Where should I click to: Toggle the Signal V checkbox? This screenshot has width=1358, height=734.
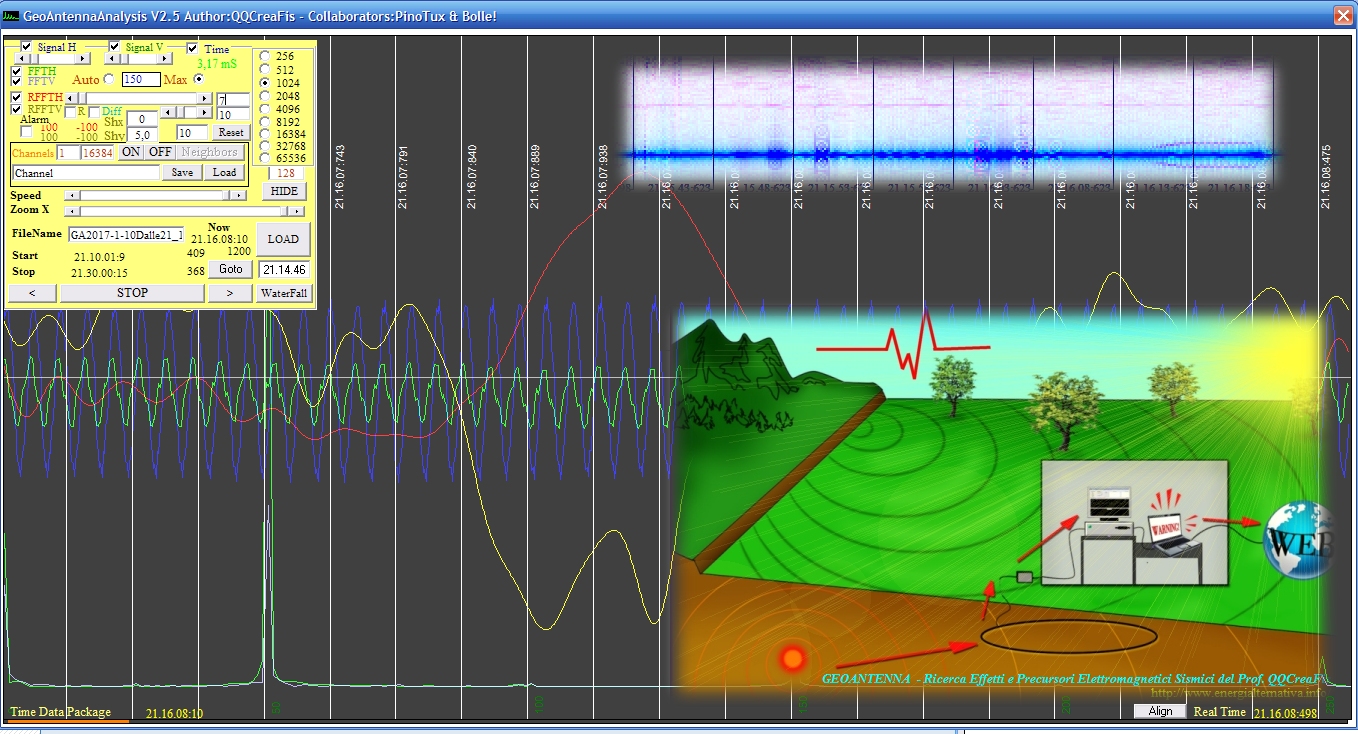[115, 47]
